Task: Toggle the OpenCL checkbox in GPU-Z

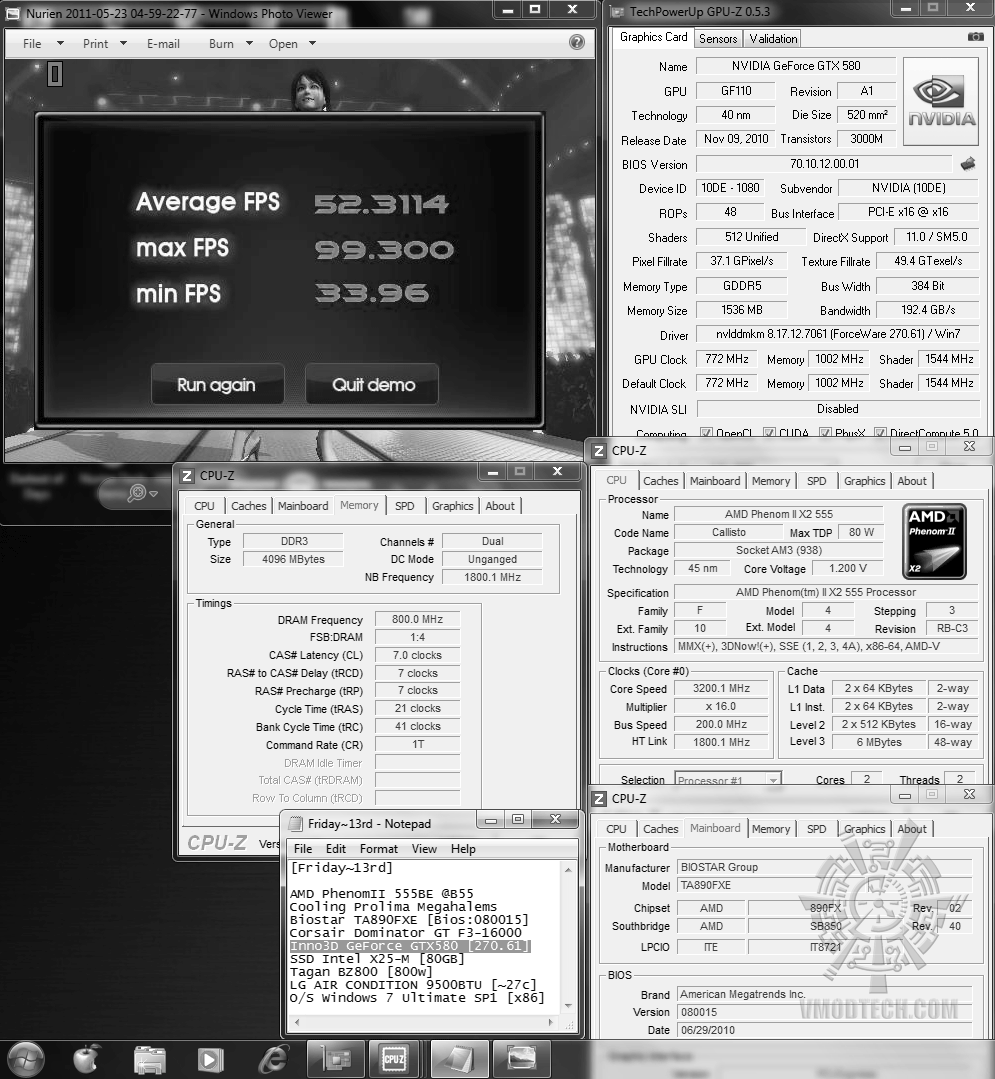Action: (705, 433)
